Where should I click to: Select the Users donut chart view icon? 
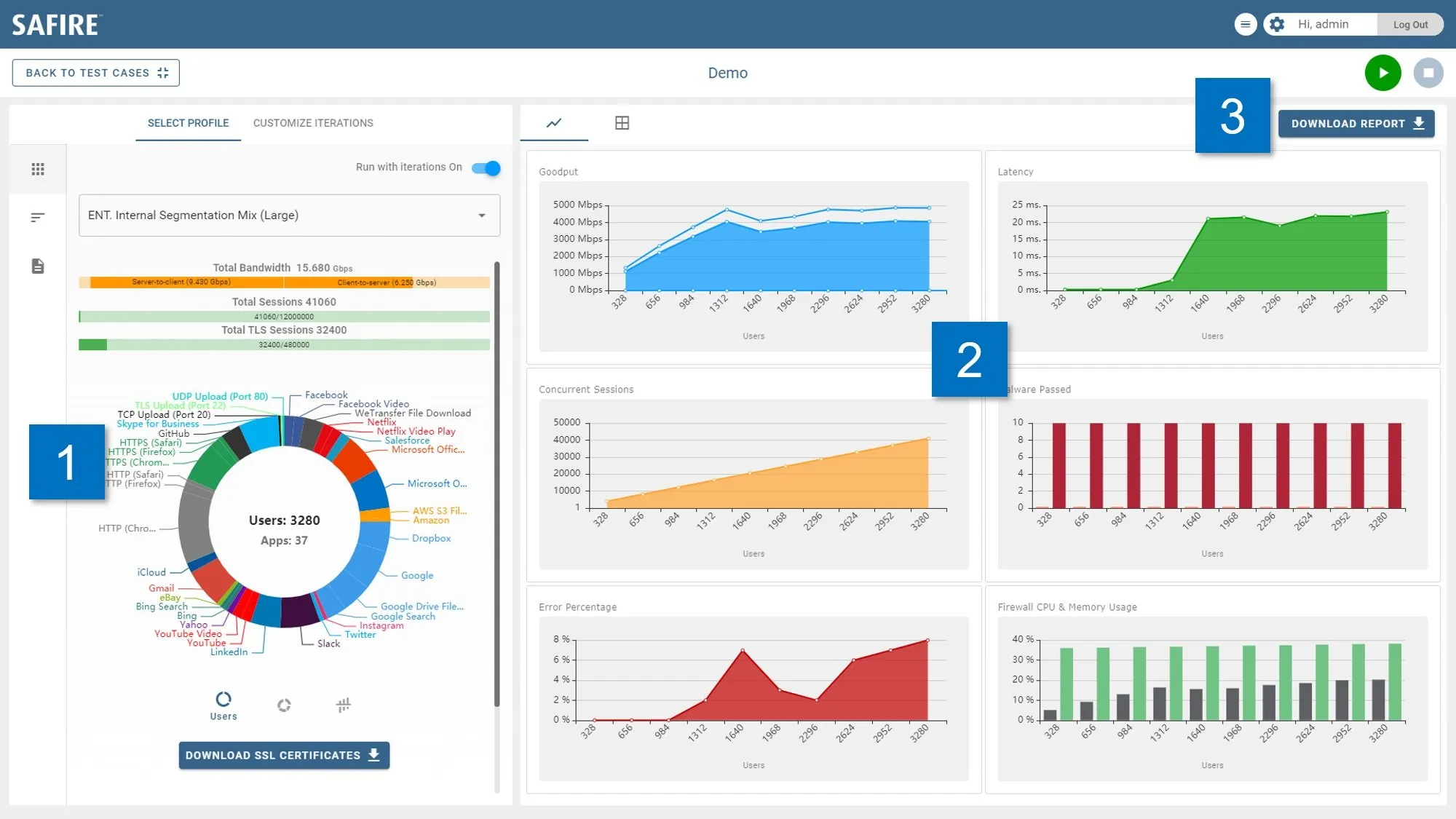(223, 706)
